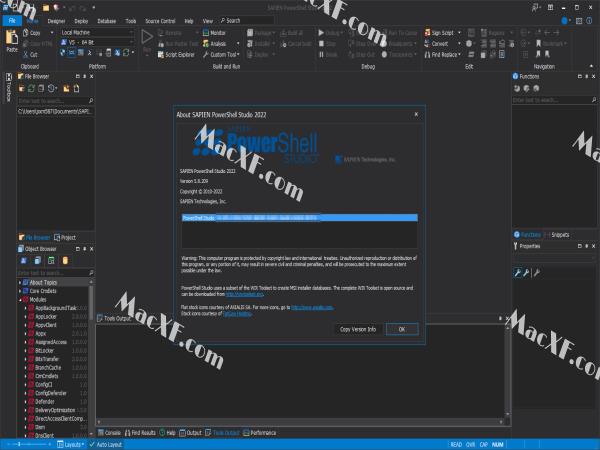Image resolution: width=600 pixels, height=450 pixels.
Task: Toggle the READ indicator in status bar
Action: (x=456, y=444)
